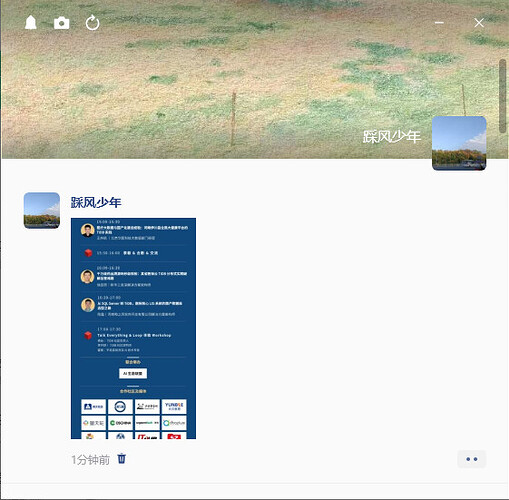The image size is (509, 500).
Task: Click the camera icon to post
Action: coord(62,23)
